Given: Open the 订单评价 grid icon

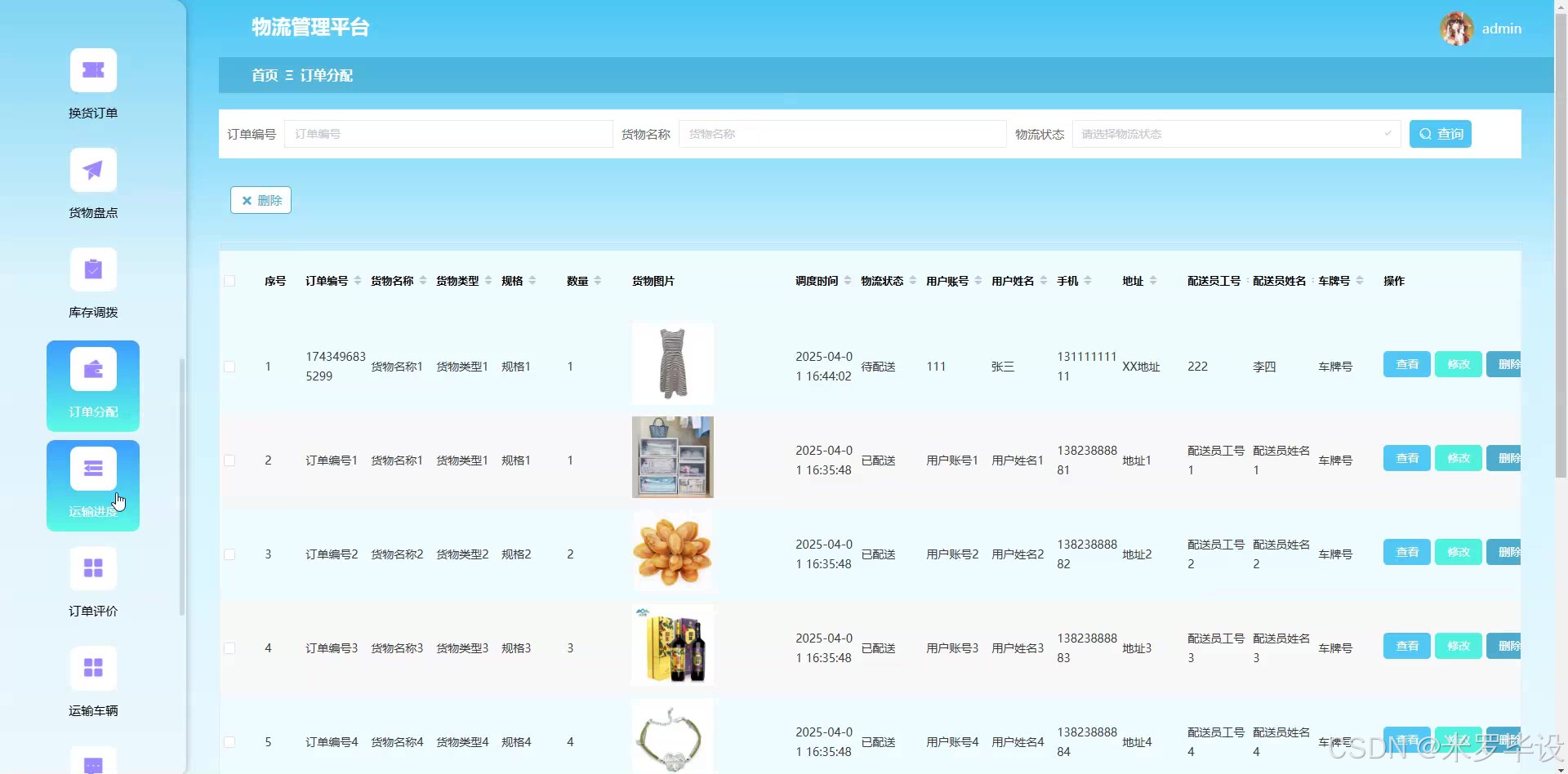Looking at the screenshot, I should [93, 569].
